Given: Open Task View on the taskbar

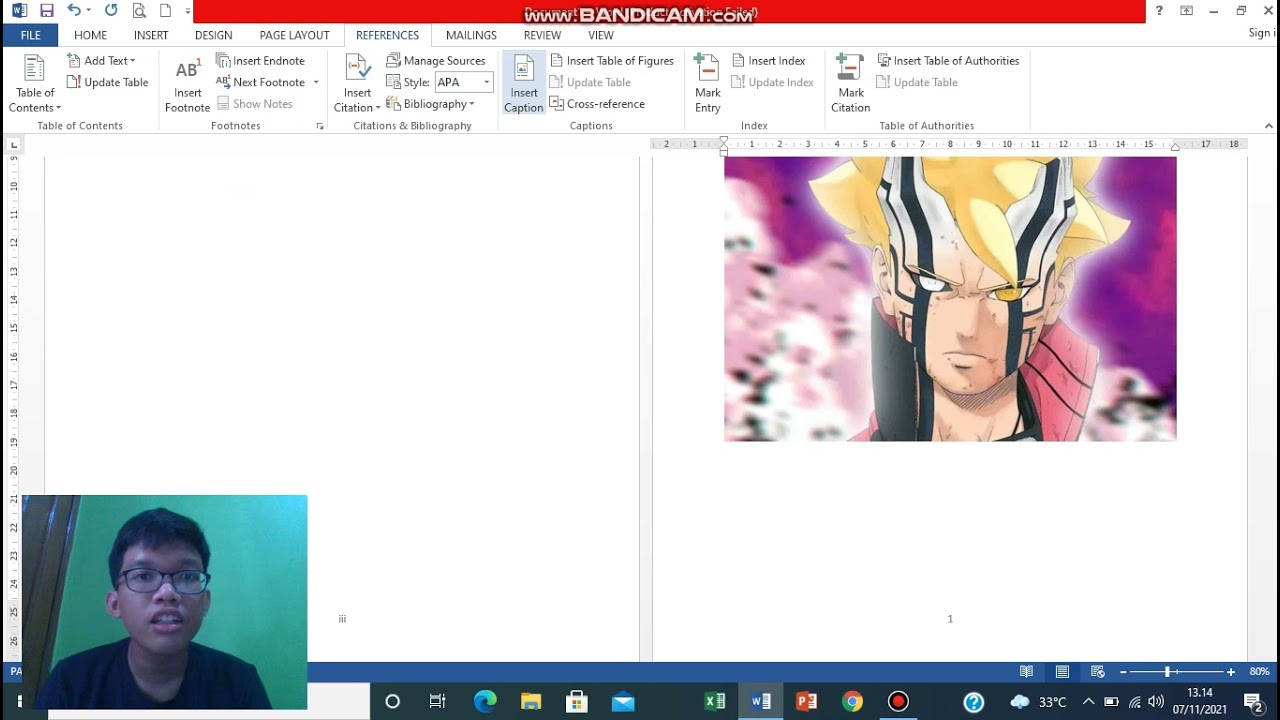Looking at the screenshot, I should tap(438, 702).
